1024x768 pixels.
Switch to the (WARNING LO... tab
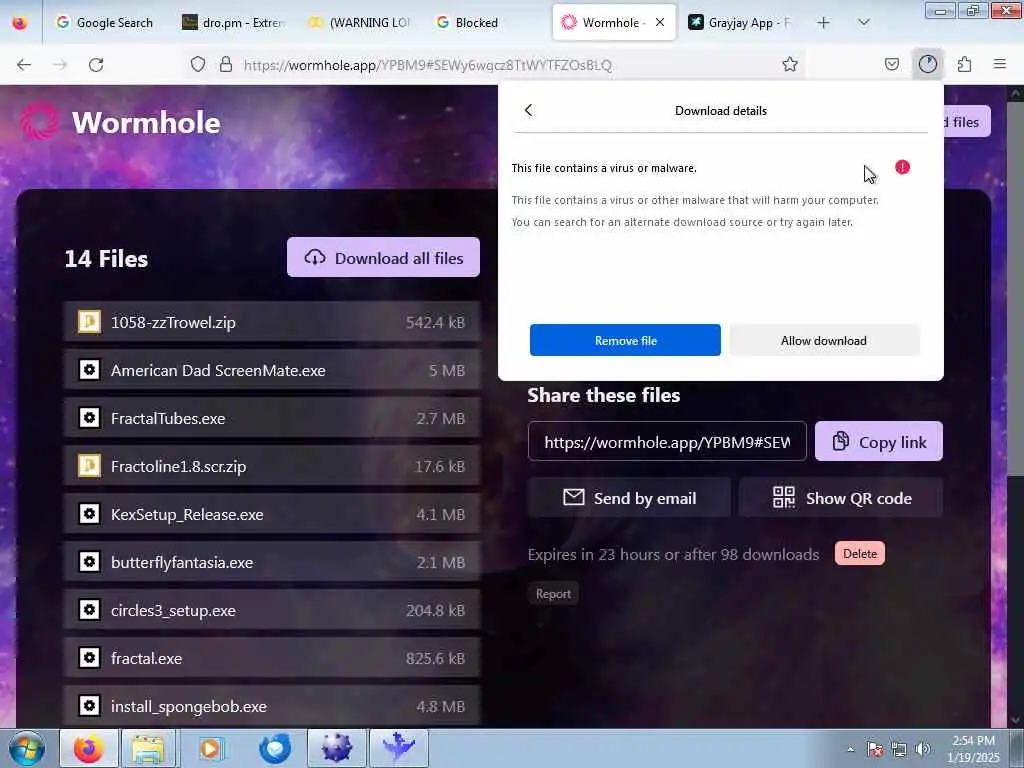tap(360, 23)
